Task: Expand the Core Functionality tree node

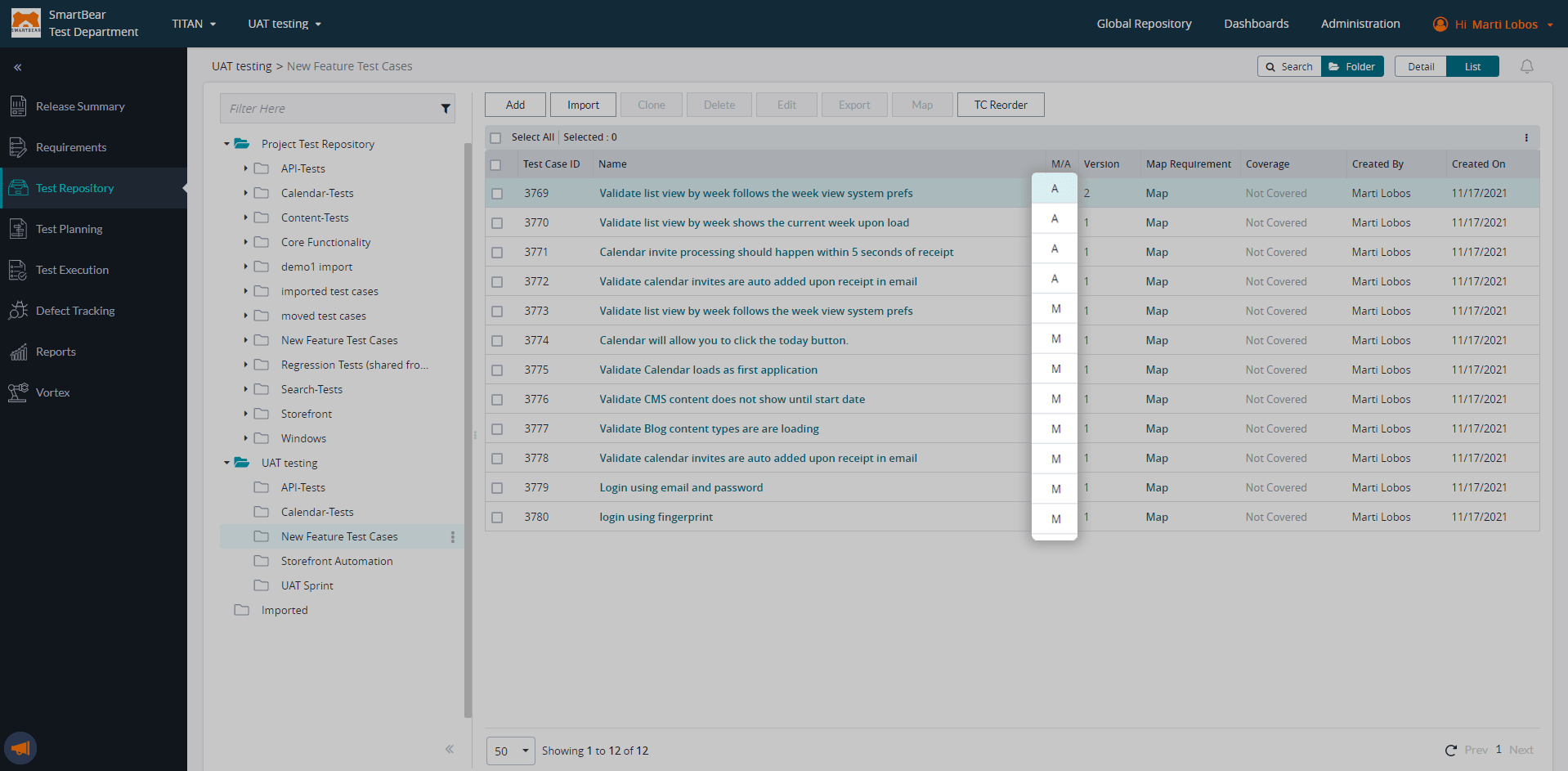Action: click(245, 242)
